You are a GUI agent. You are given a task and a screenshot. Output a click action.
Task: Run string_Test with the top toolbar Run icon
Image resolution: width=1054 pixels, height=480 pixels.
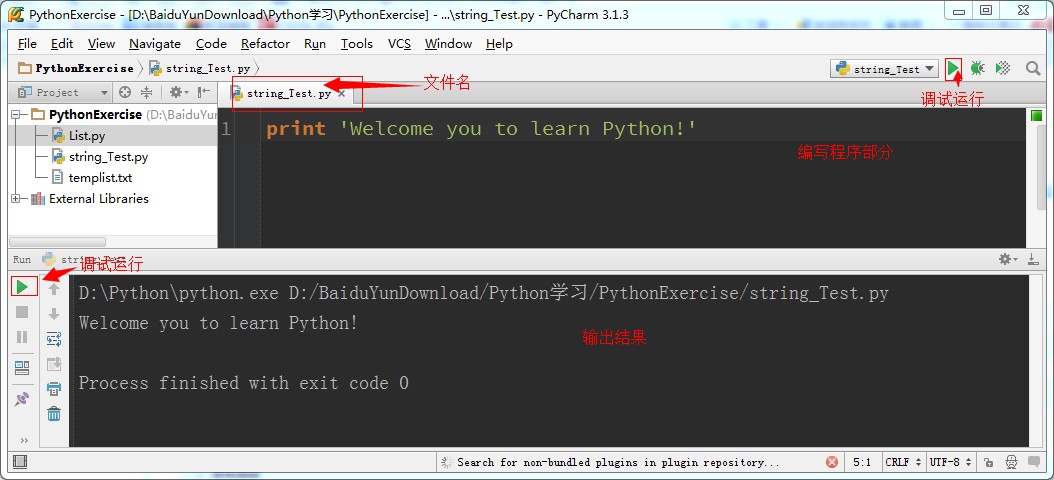coord(952,68)
